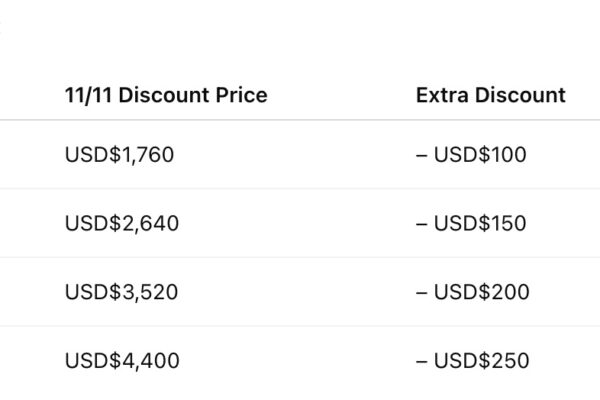Image resolution: width=600 pixels, height=400 pixels.
Task: Pick the price paired with the USD$150 discount
Action: tap(122, 224)
